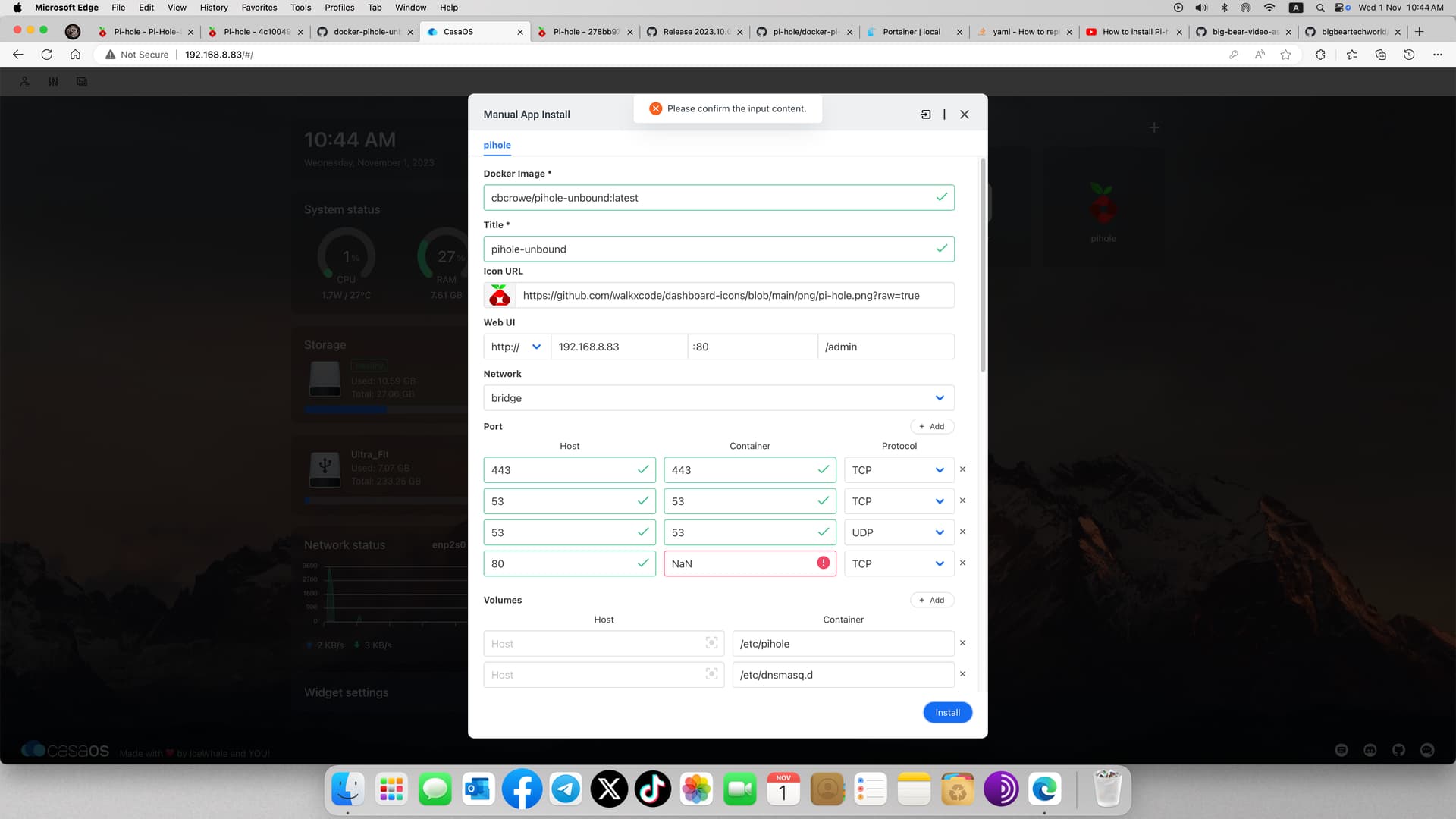Click the Title field containing pihole-unbound
1456x819 pixels.
click(719, 249)
